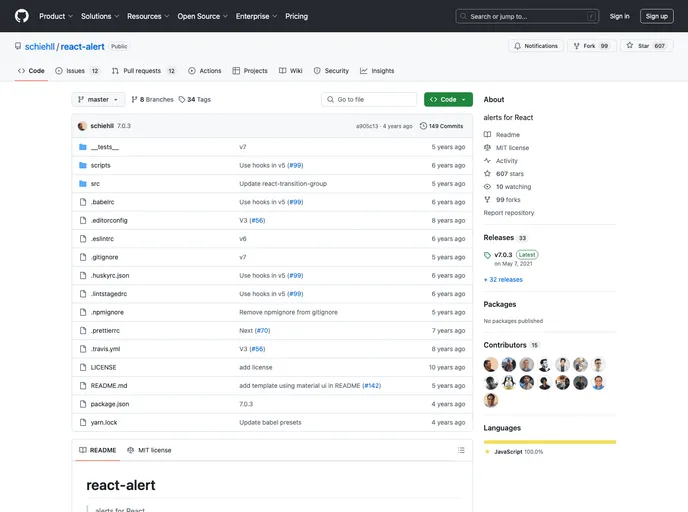The image size is (688, 512).
Task: Expand the Solutions dropdown
Action: click(x=100, y=16)
